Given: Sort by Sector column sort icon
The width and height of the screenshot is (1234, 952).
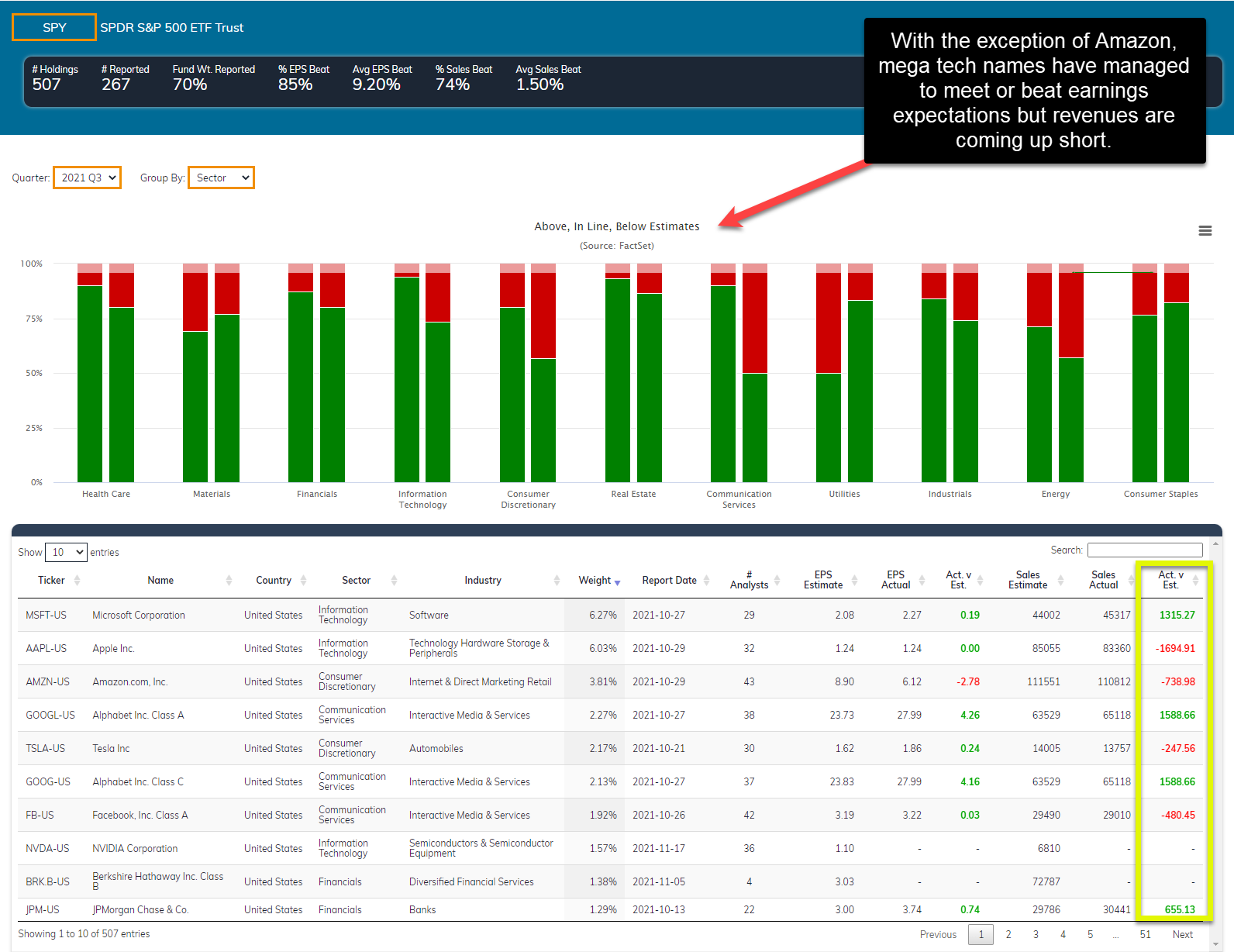Looking at the screenshot, I should pos(394,581).
